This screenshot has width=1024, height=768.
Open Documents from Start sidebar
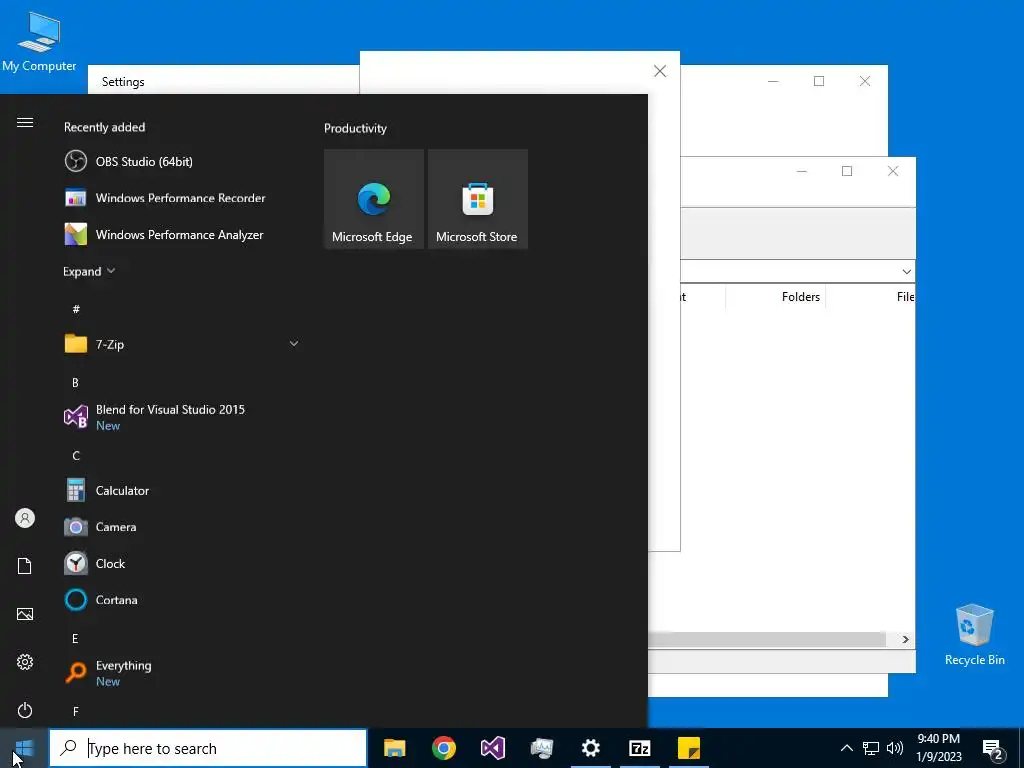coord(25,566)
